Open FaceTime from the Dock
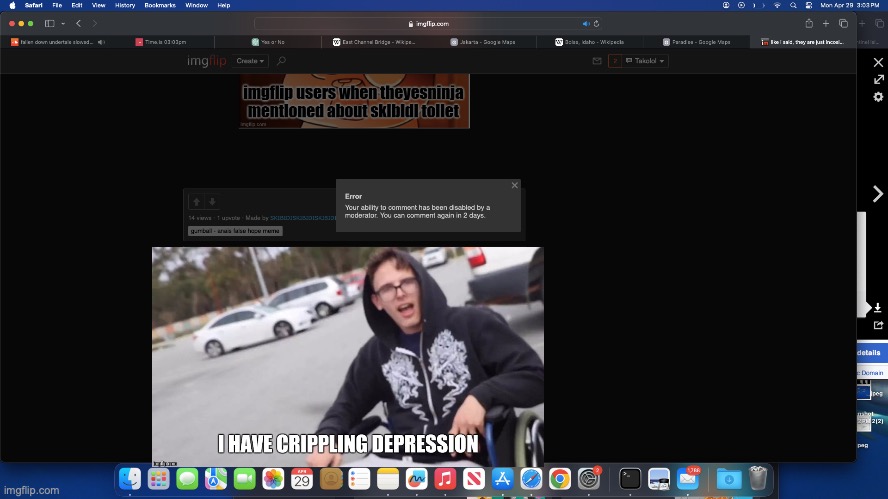The width and height of the screenshot is (888, 499). (x=245, y=479)
